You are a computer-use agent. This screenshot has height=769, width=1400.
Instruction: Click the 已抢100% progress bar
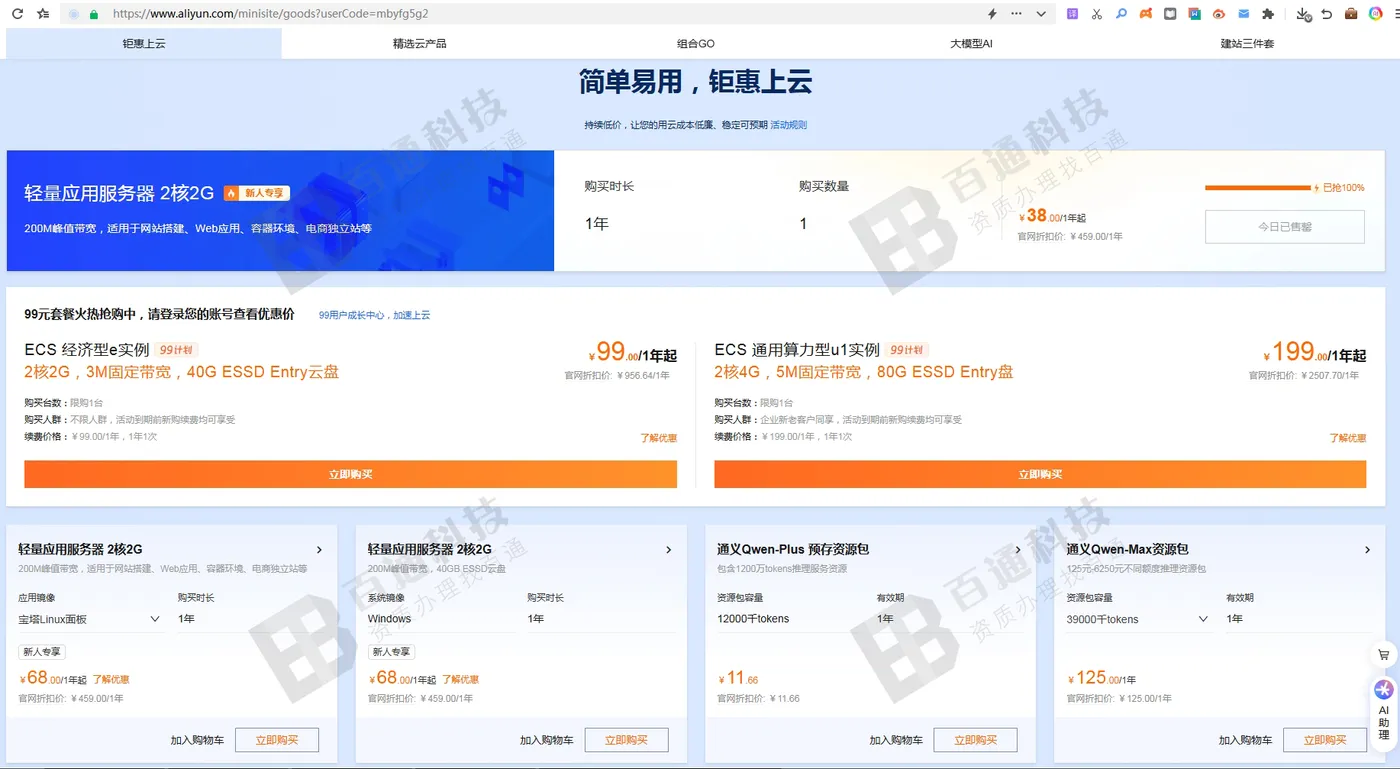click(1257, 187)
